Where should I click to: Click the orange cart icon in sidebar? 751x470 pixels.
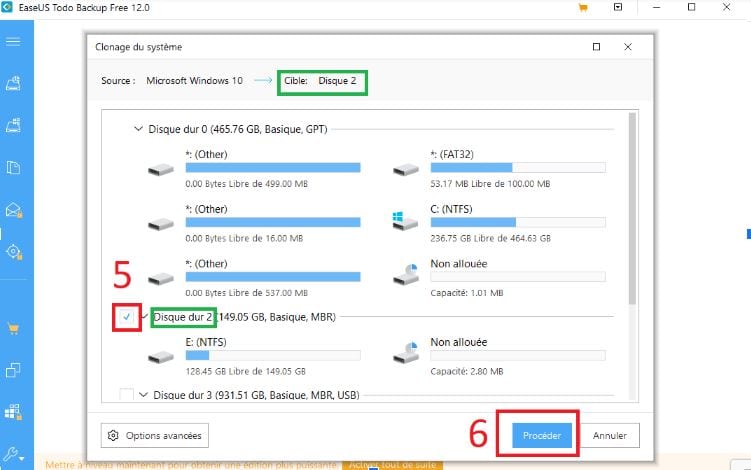(13, 329)
